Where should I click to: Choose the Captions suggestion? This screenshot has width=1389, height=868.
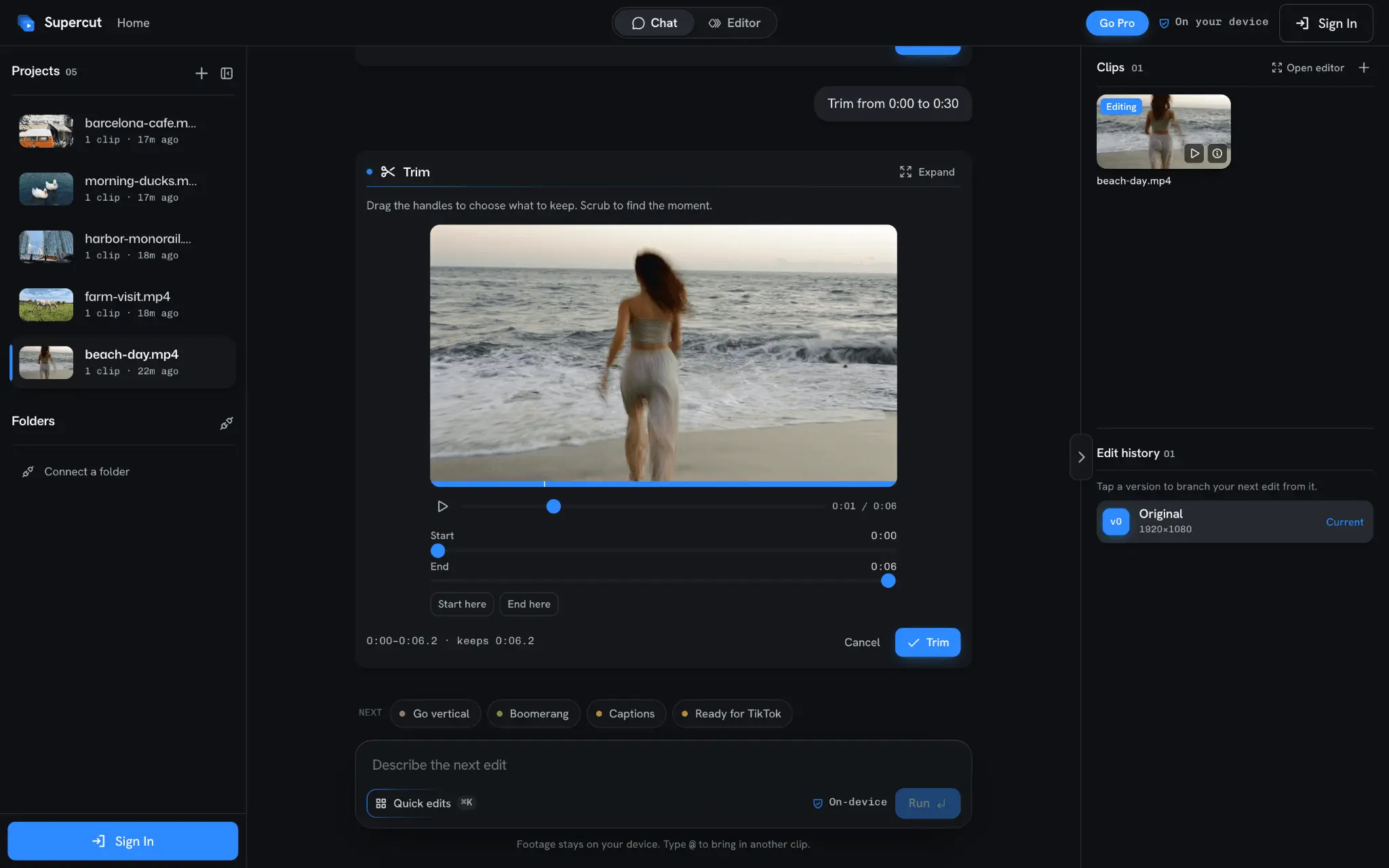click(625, 713)
